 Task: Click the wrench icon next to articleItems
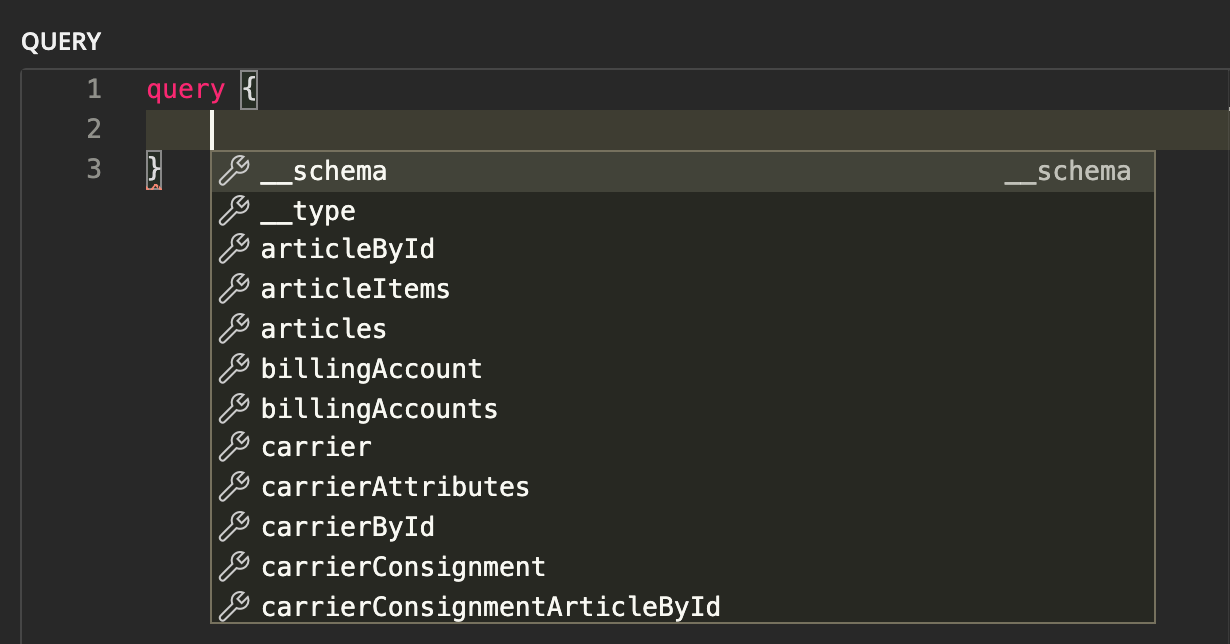pyautogui.click(x=233, y=289)
